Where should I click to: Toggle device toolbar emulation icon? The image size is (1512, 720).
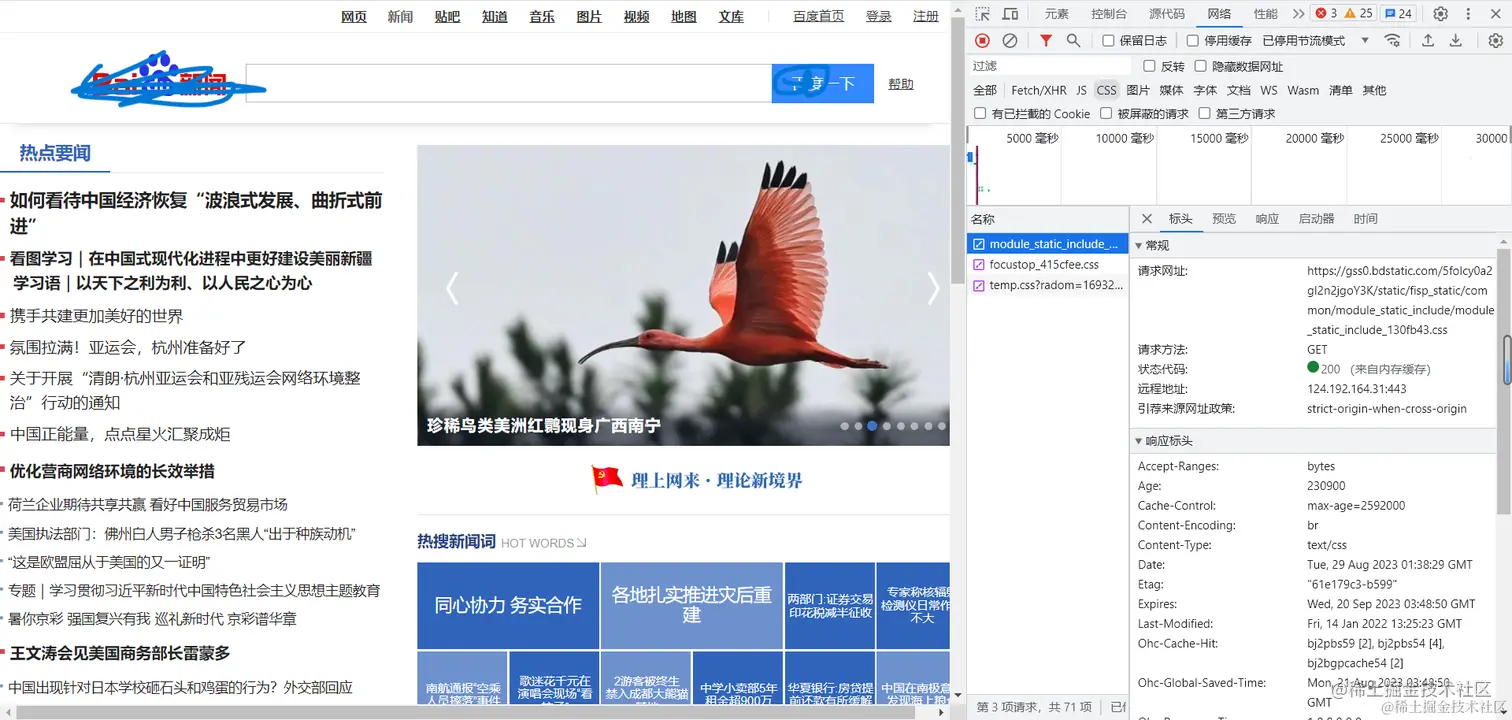point(1011,14)
